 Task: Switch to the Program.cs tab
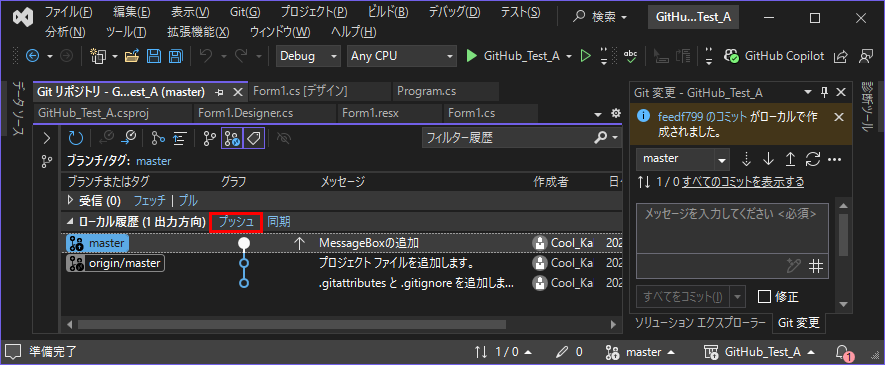point(445,91)
